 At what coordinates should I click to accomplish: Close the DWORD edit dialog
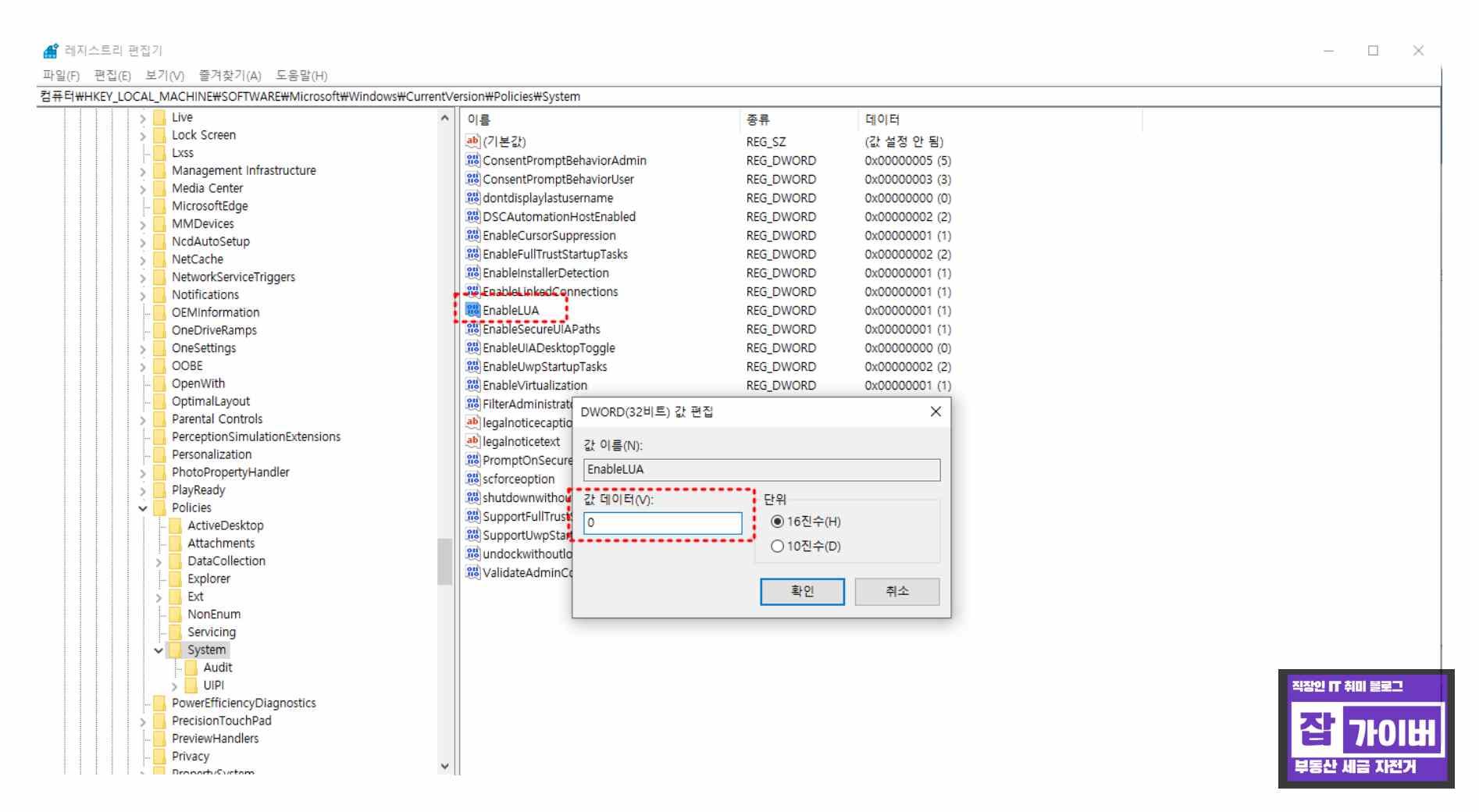[x=936, y=411]
